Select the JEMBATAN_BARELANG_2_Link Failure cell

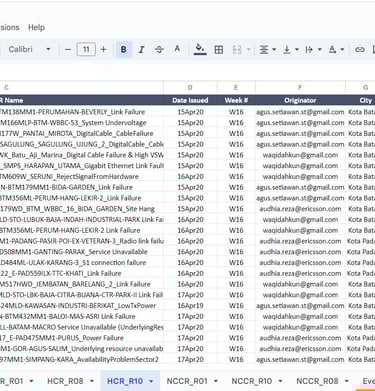click(82, 284)
